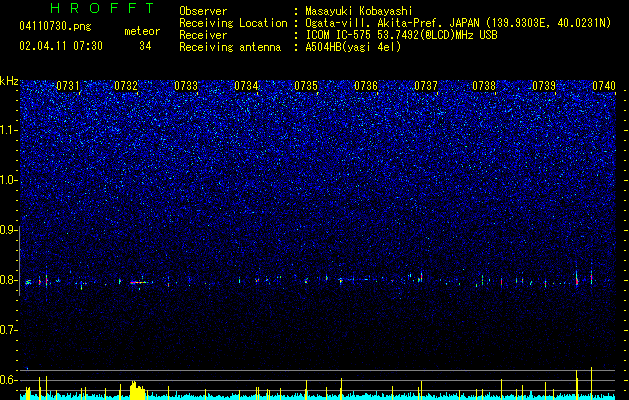Click the tallest yellow spike before 0740
629x400 pixels.
[x=591, y=383]
